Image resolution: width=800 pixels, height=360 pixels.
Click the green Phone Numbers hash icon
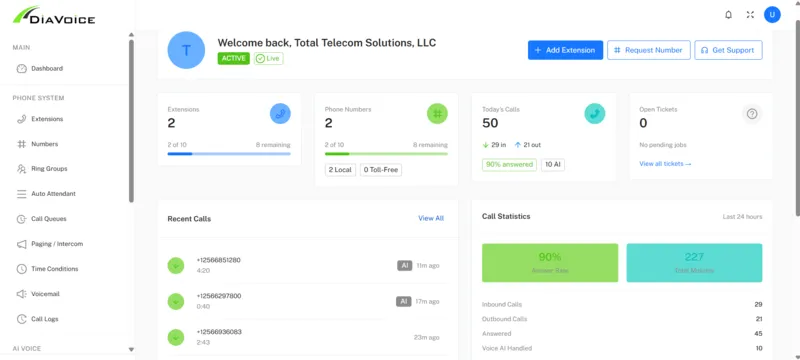click(437, 114)
